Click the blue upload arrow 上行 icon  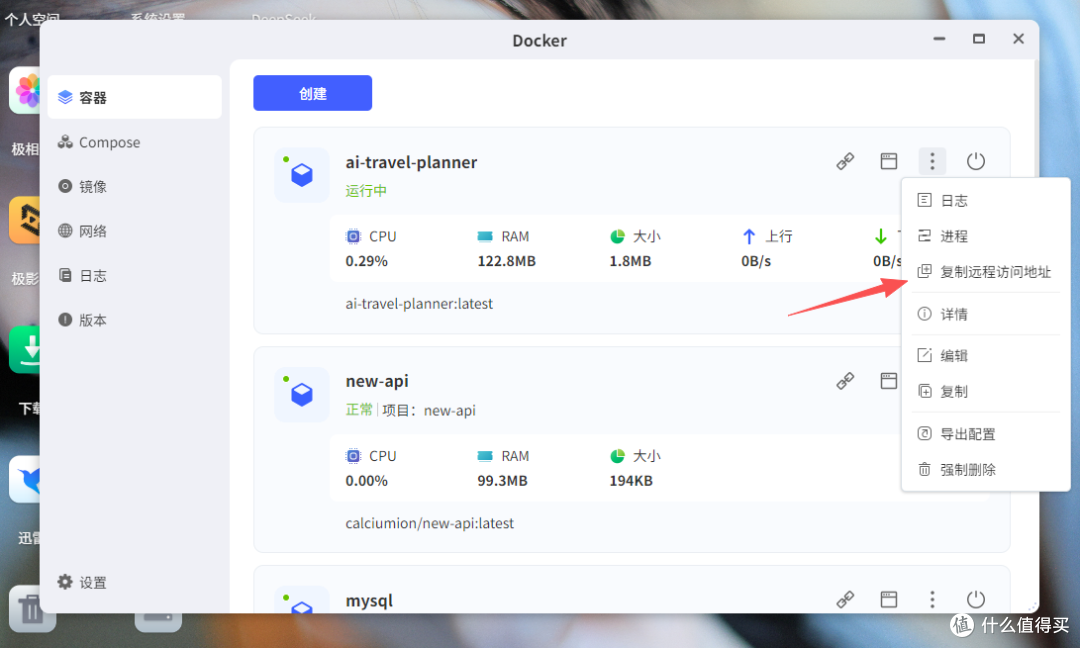pyautogui.click(x=749, y=237)
